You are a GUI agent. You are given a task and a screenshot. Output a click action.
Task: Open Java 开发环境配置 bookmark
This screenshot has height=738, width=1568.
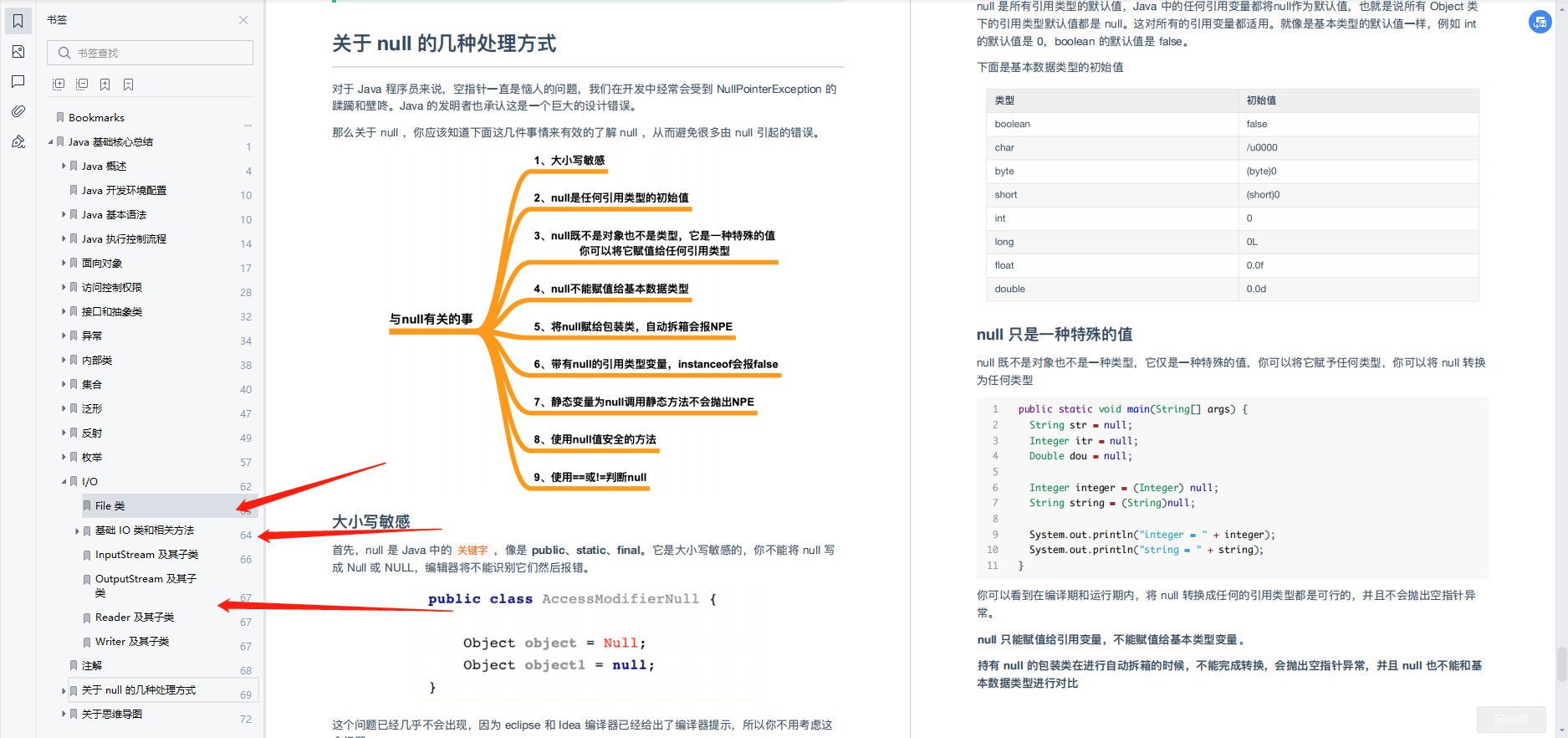coord(124,191)
